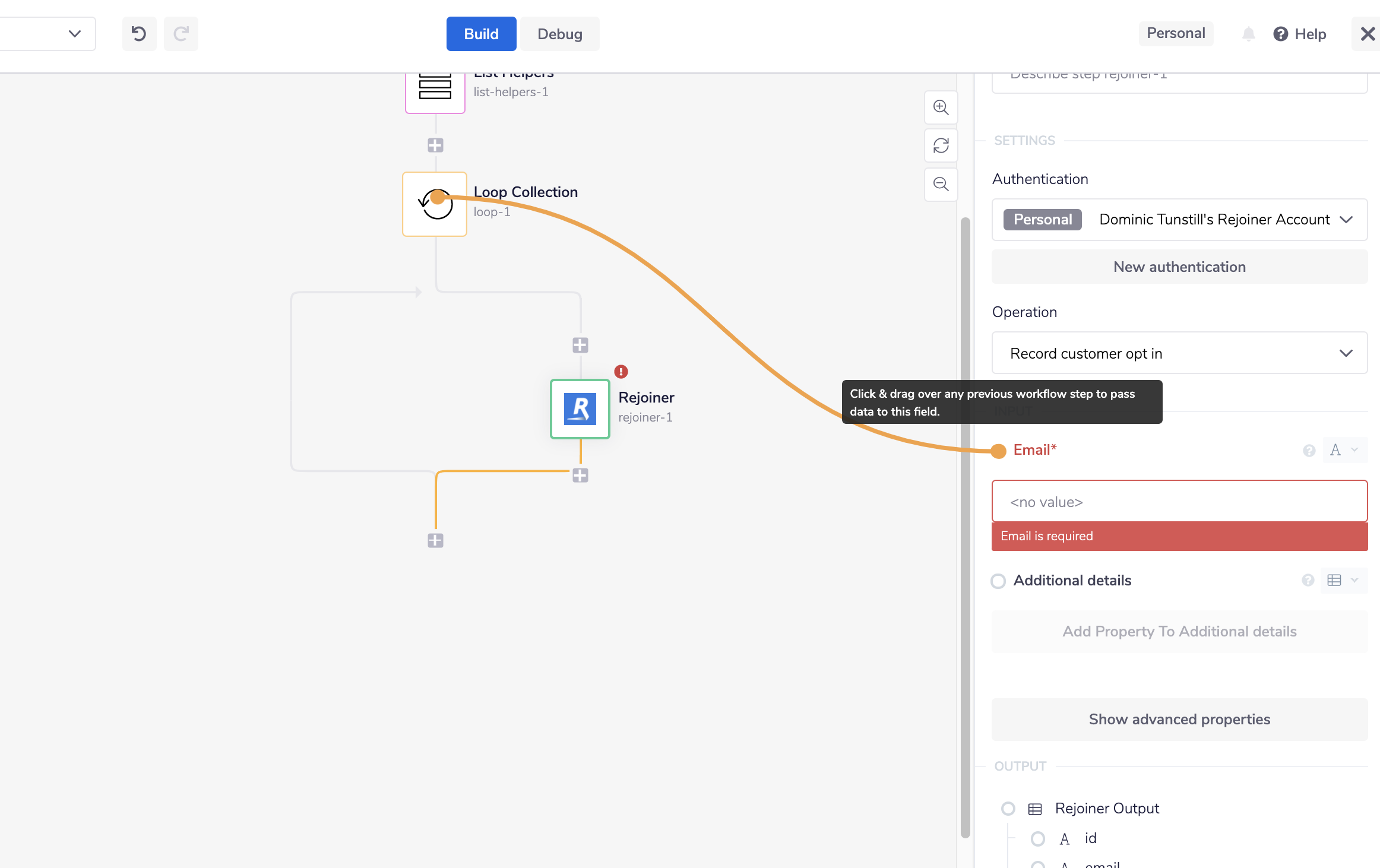This screenshot has height=868, width=1380.
Task: Switch to the Debug tab
Action: 559,34
